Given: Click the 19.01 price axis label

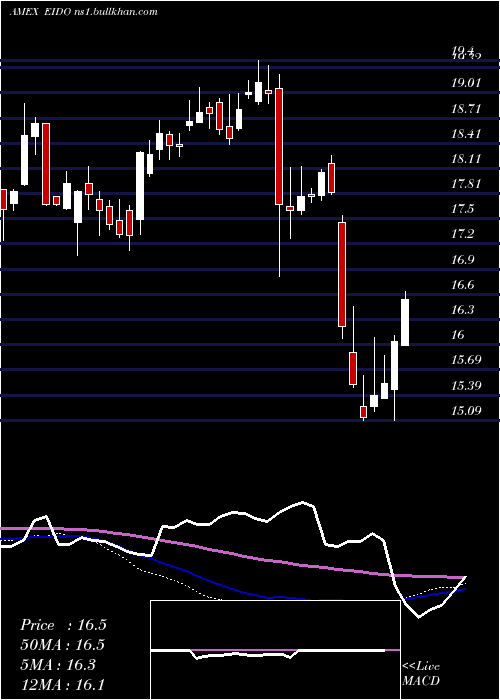Looking at the screenshot, I should click(x=467, y=83).
